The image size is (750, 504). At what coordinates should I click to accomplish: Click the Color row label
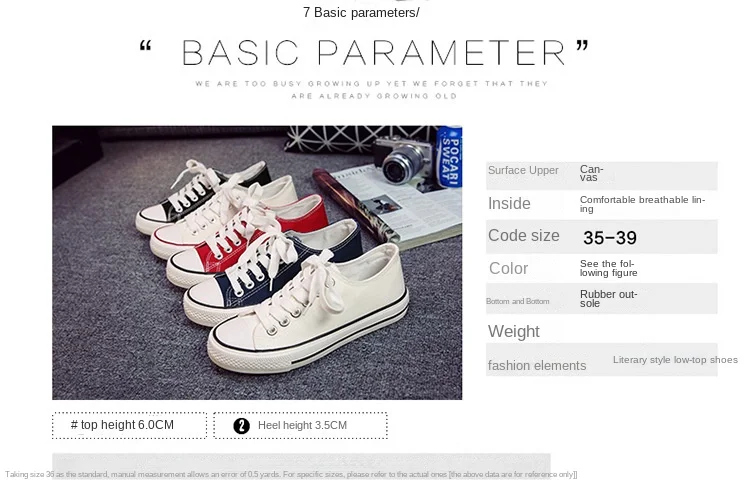pyautogui.click(x=508, y=269)
